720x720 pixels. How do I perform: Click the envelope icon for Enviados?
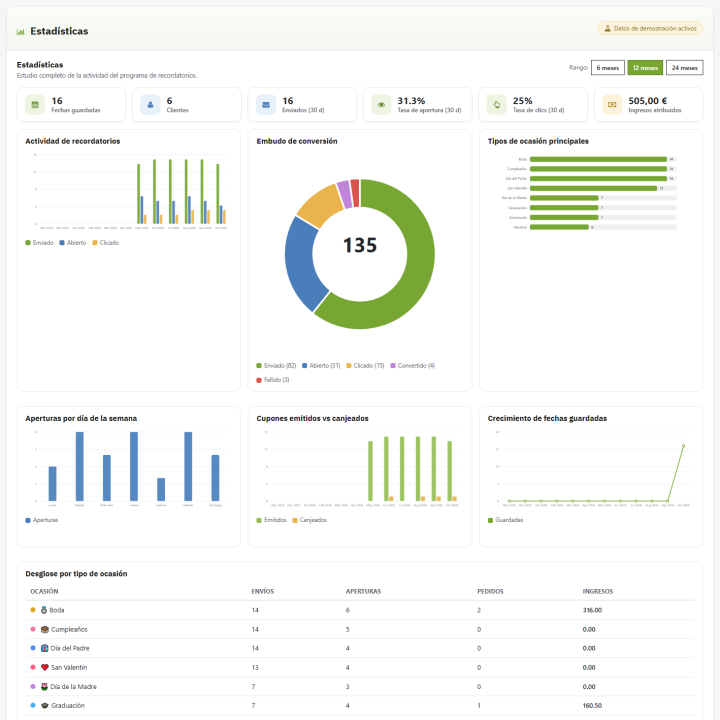click(x=266, y=105)
